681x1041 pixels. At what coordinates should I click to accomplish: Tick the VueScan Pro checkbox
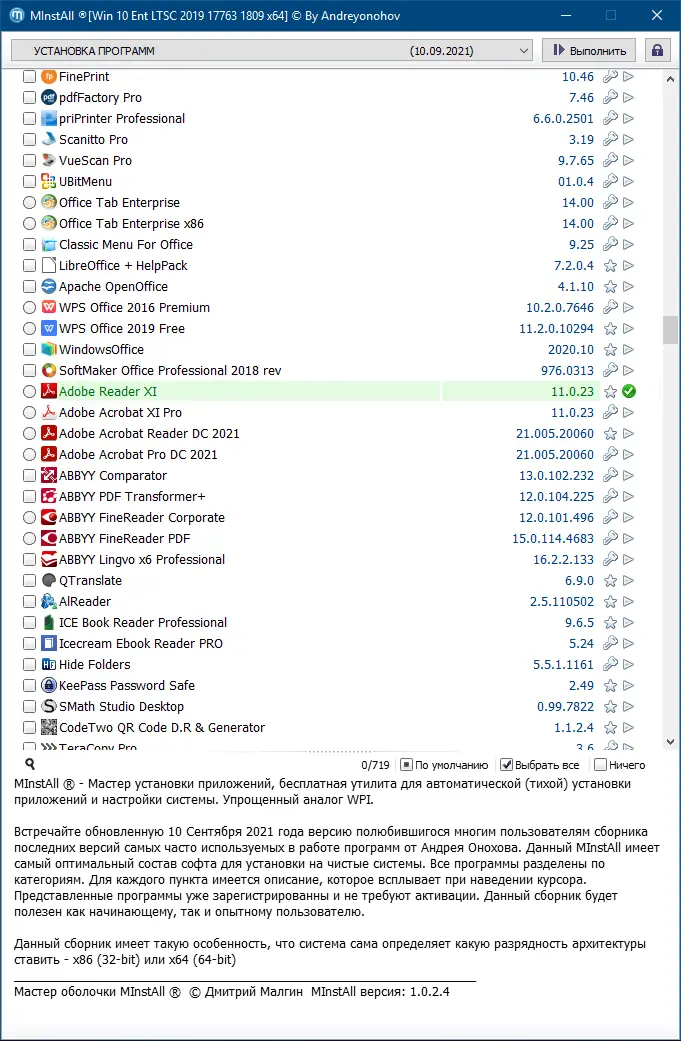pos(29,161)
